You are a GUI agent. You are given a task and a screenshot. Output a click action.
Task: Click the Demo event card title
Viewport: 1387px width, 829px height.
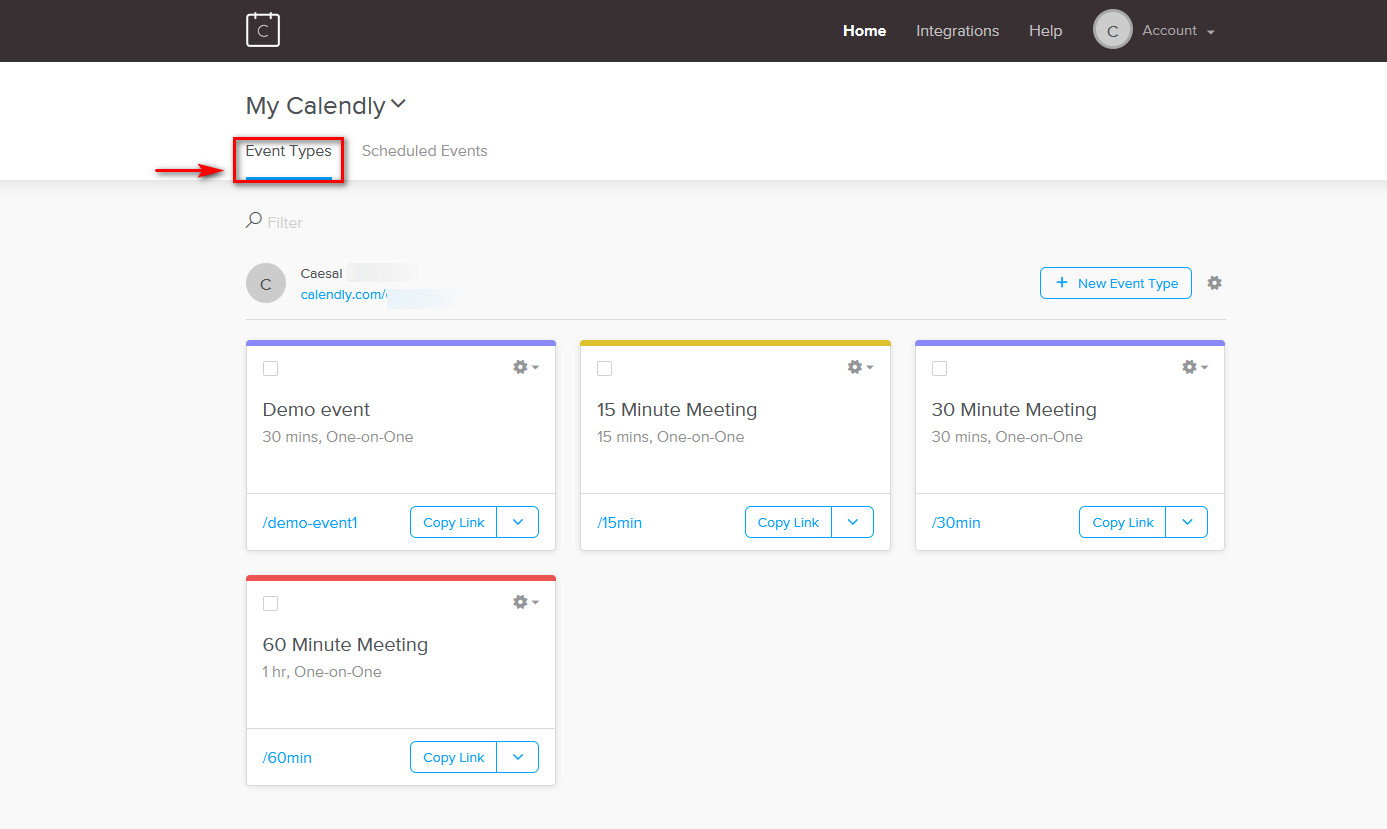[x=316, y=410]
